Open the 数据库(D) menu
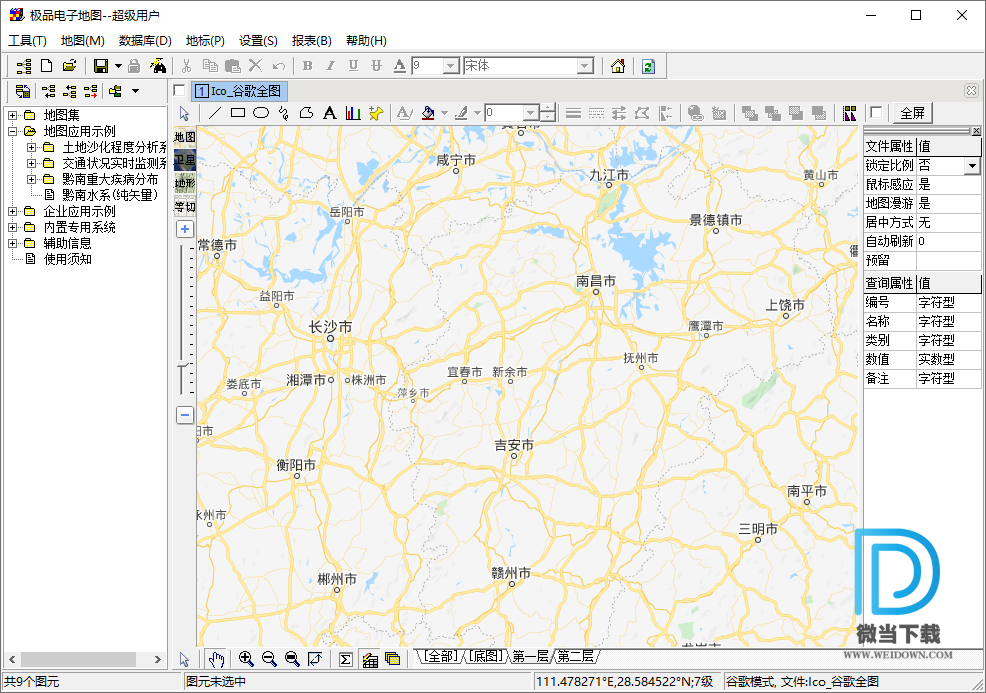Viewport: 986px width, 693px height. tap(145, 41)
